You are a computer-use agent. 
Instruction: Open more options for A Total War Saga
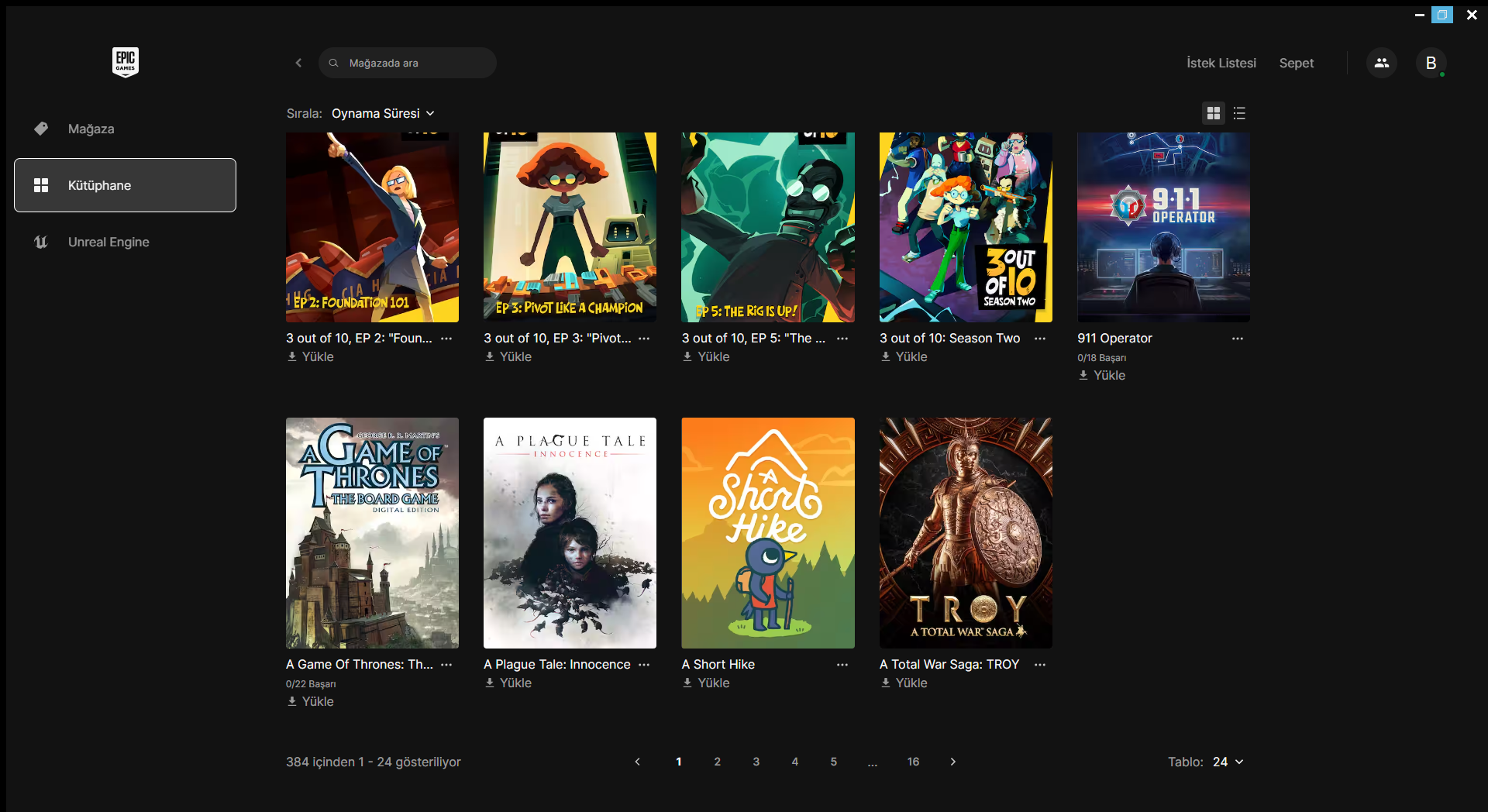[1040, 665]
